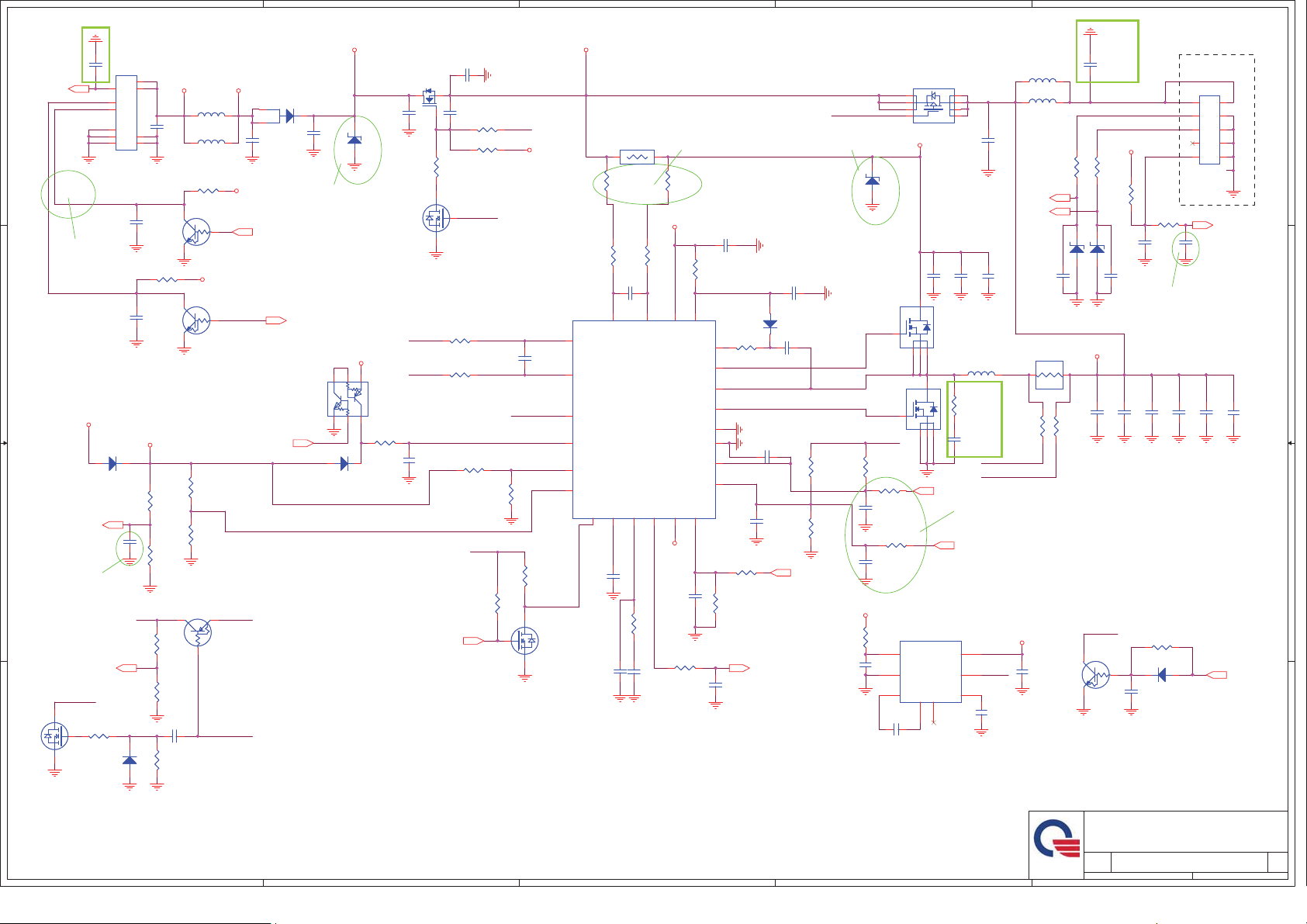Click the connector body inside dashed box
The image size is (1307, 924).
click(1209, 130)
